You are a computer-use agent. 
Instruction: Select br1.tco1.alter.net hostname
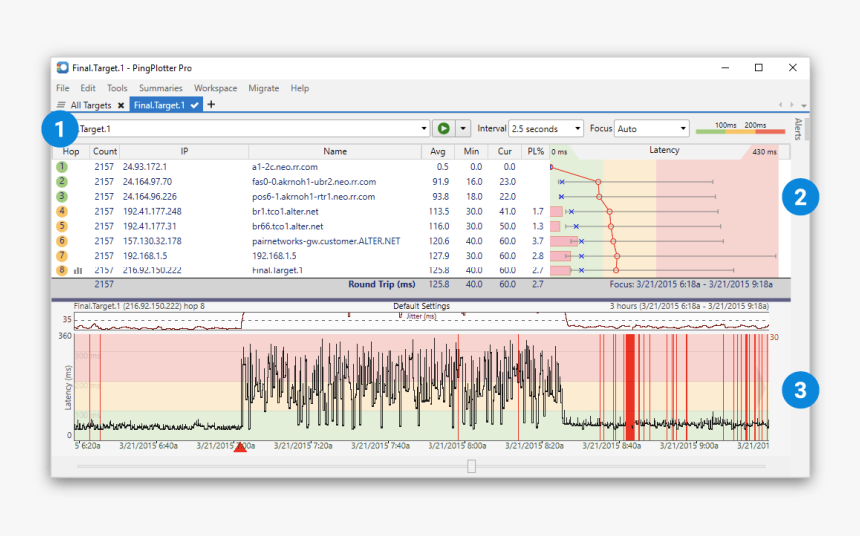pyautogui.click(x=285, y=211)
